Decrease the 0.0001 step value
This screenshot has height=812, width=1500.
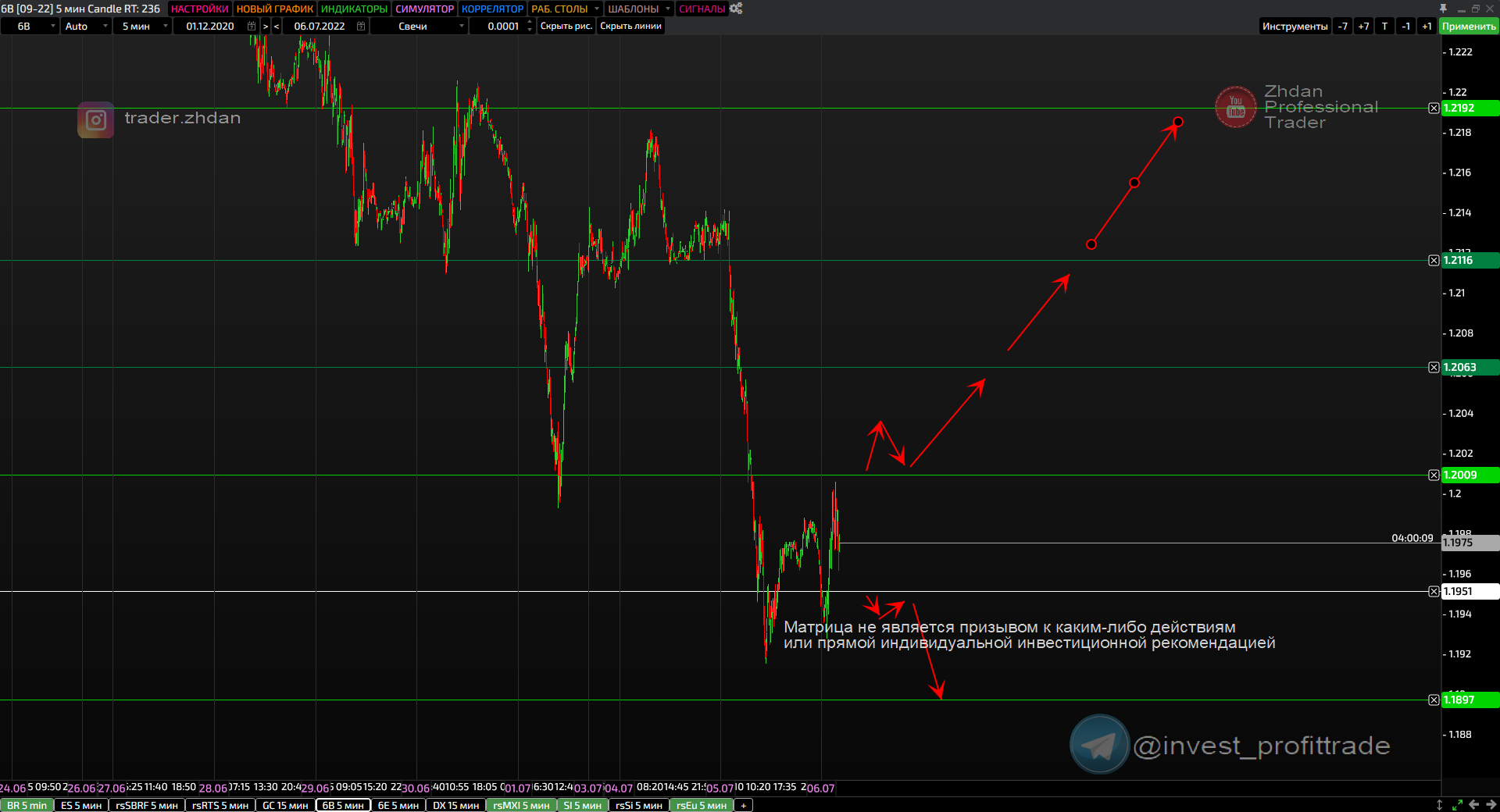click(530, 30)
